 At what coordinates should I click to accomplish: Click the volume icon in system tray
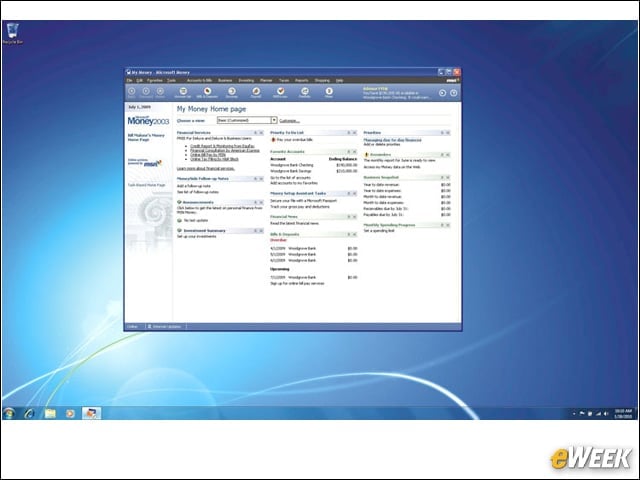(606, 413)
